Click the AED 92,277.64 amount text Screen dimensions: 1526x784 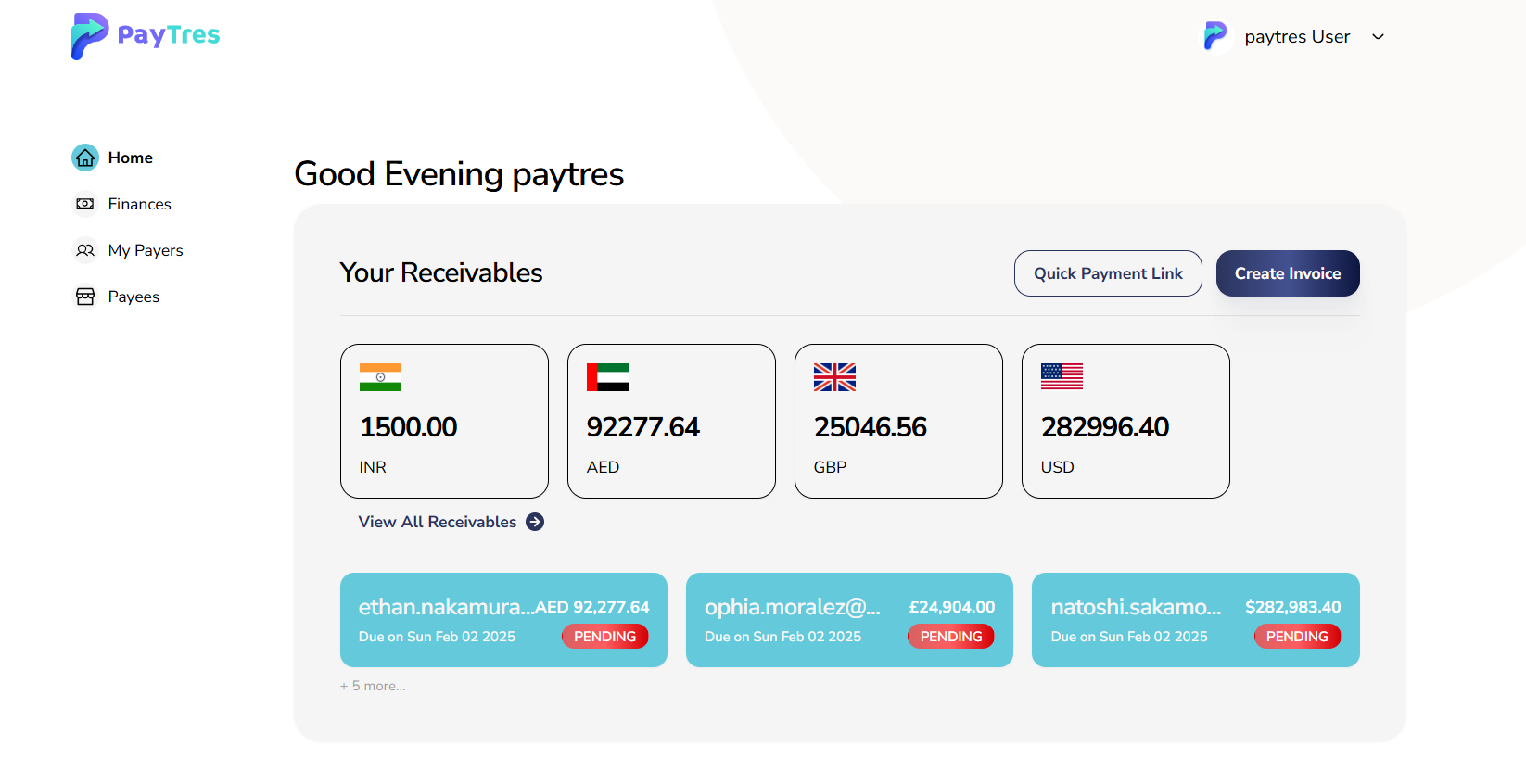(x=592, y=607)
